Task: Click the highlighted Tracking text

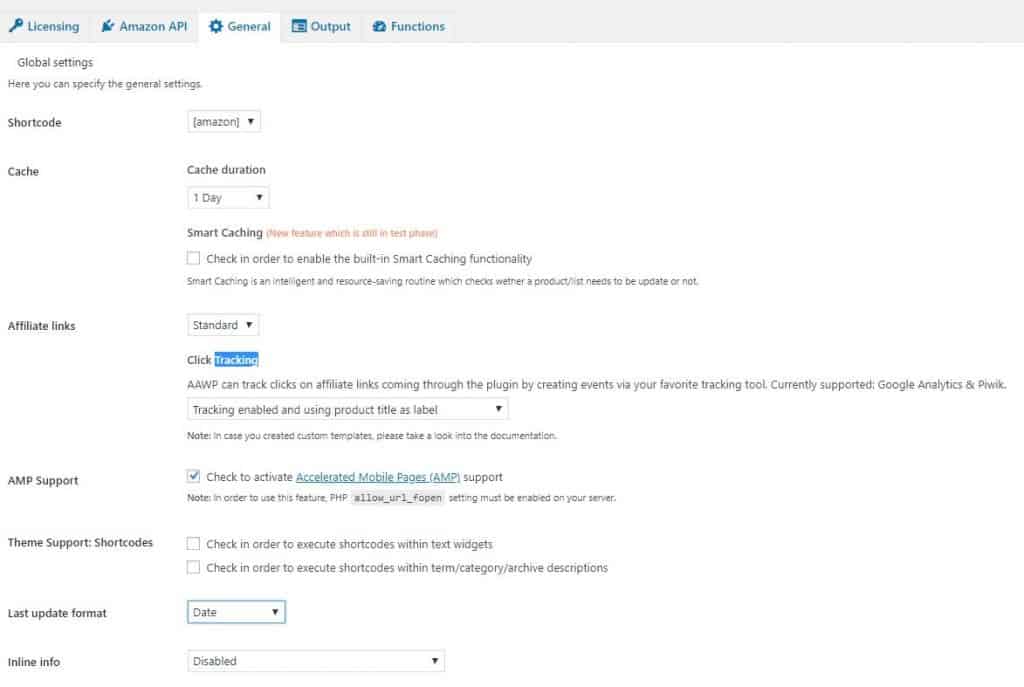Action: tap(236, 360)
